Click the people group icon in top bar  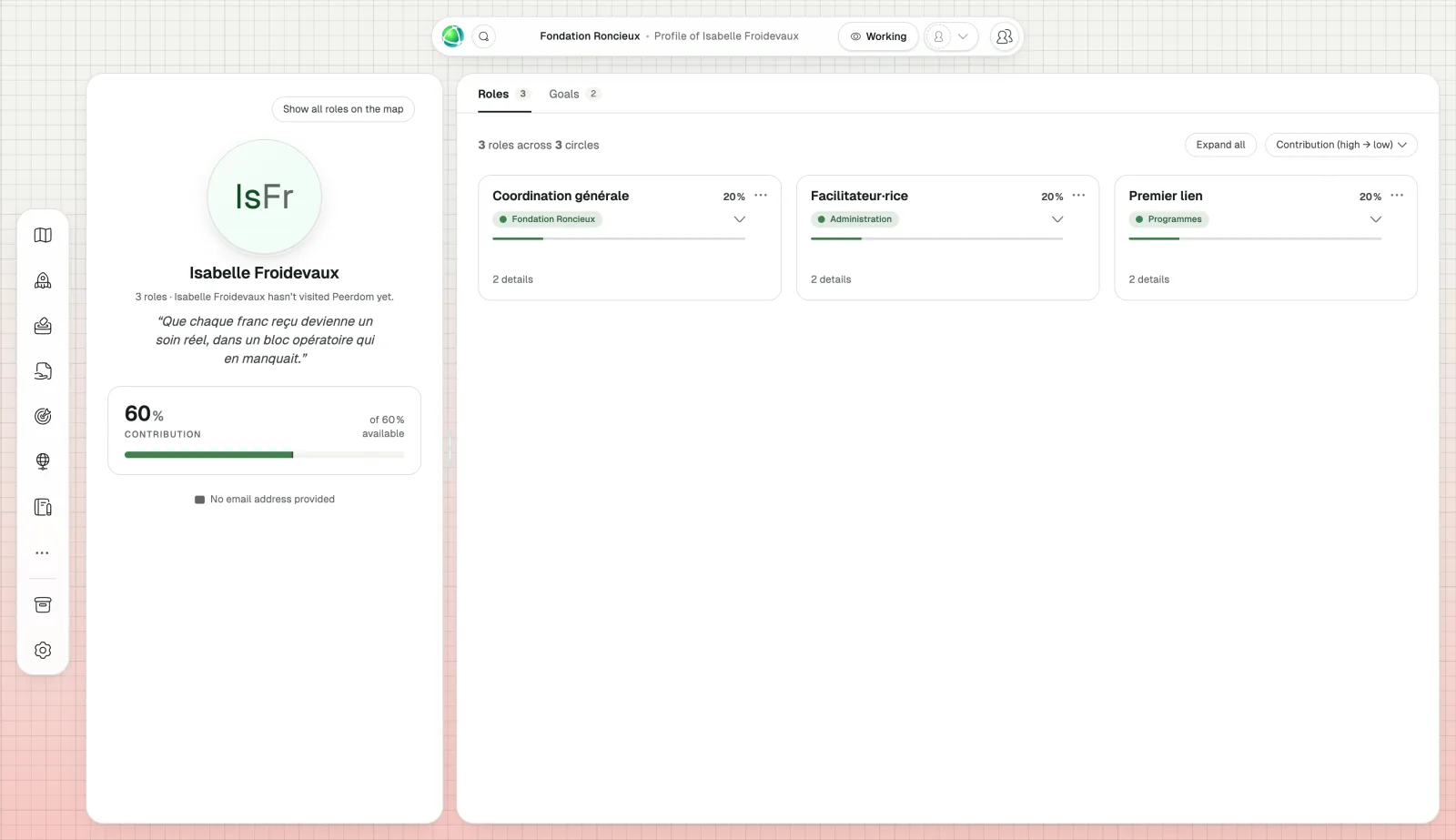point(1005,36)
